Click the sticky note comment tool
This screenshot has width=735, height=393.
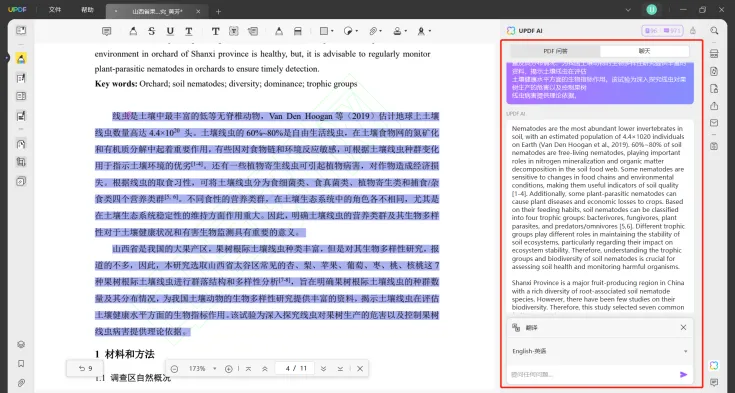tap(107, 31)
